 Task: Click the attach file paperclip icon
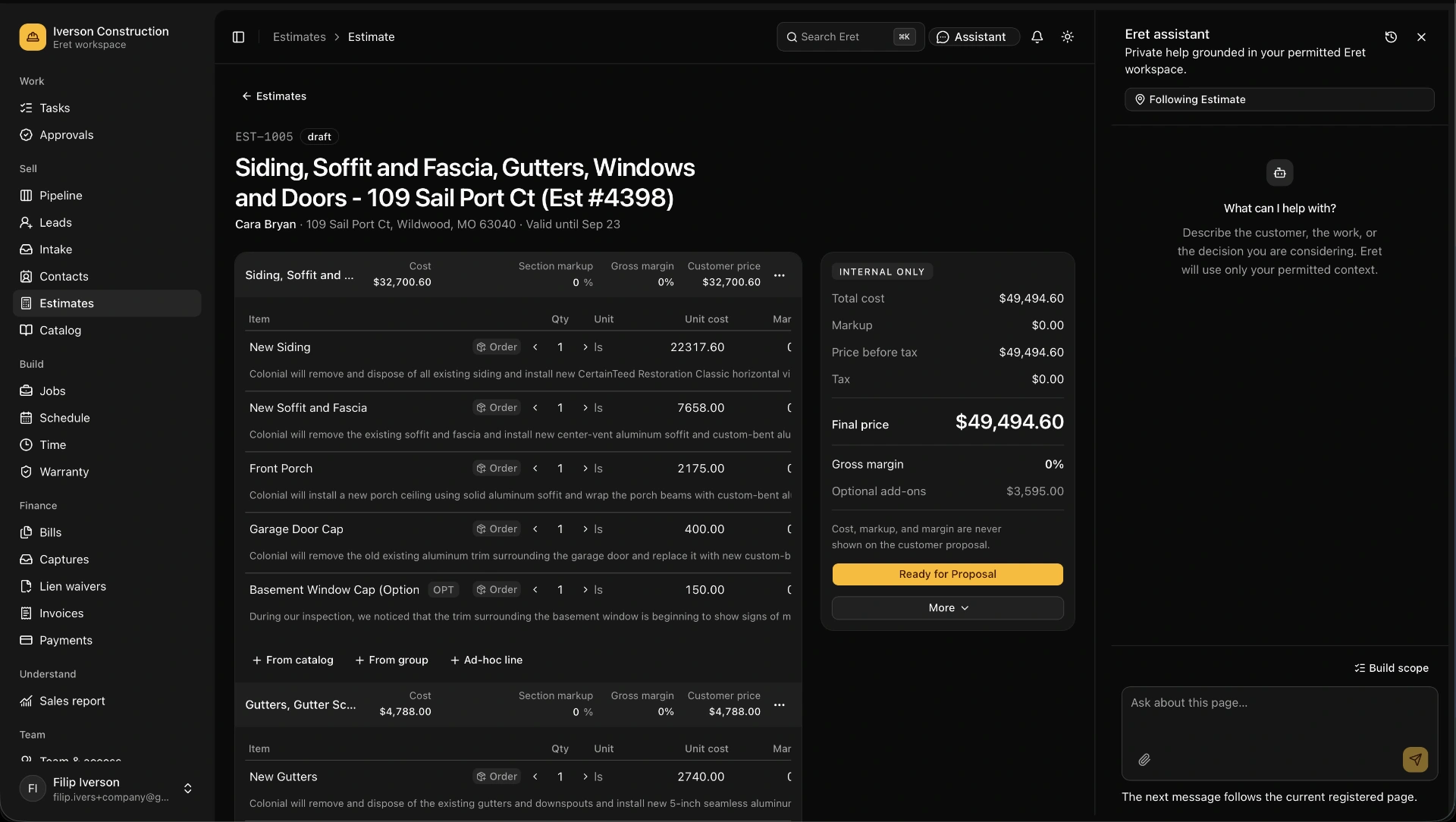(x=1144, y=760)
